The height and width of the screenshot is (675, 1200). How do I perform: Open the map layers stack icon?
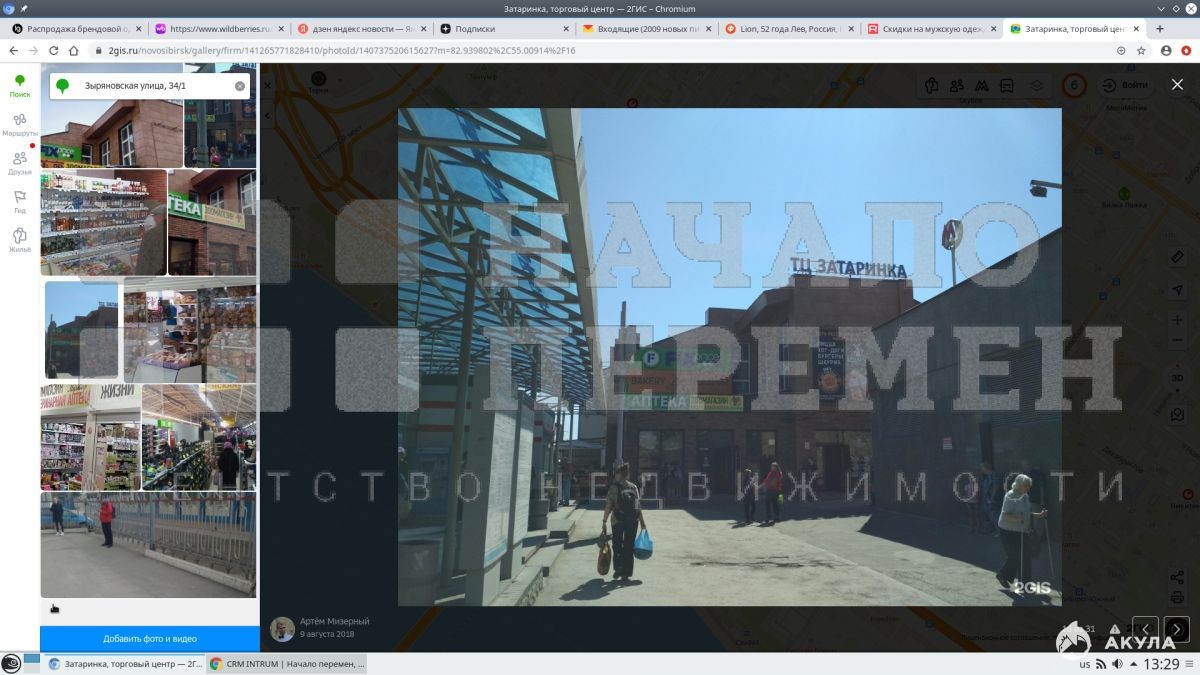pos(1037,85)
